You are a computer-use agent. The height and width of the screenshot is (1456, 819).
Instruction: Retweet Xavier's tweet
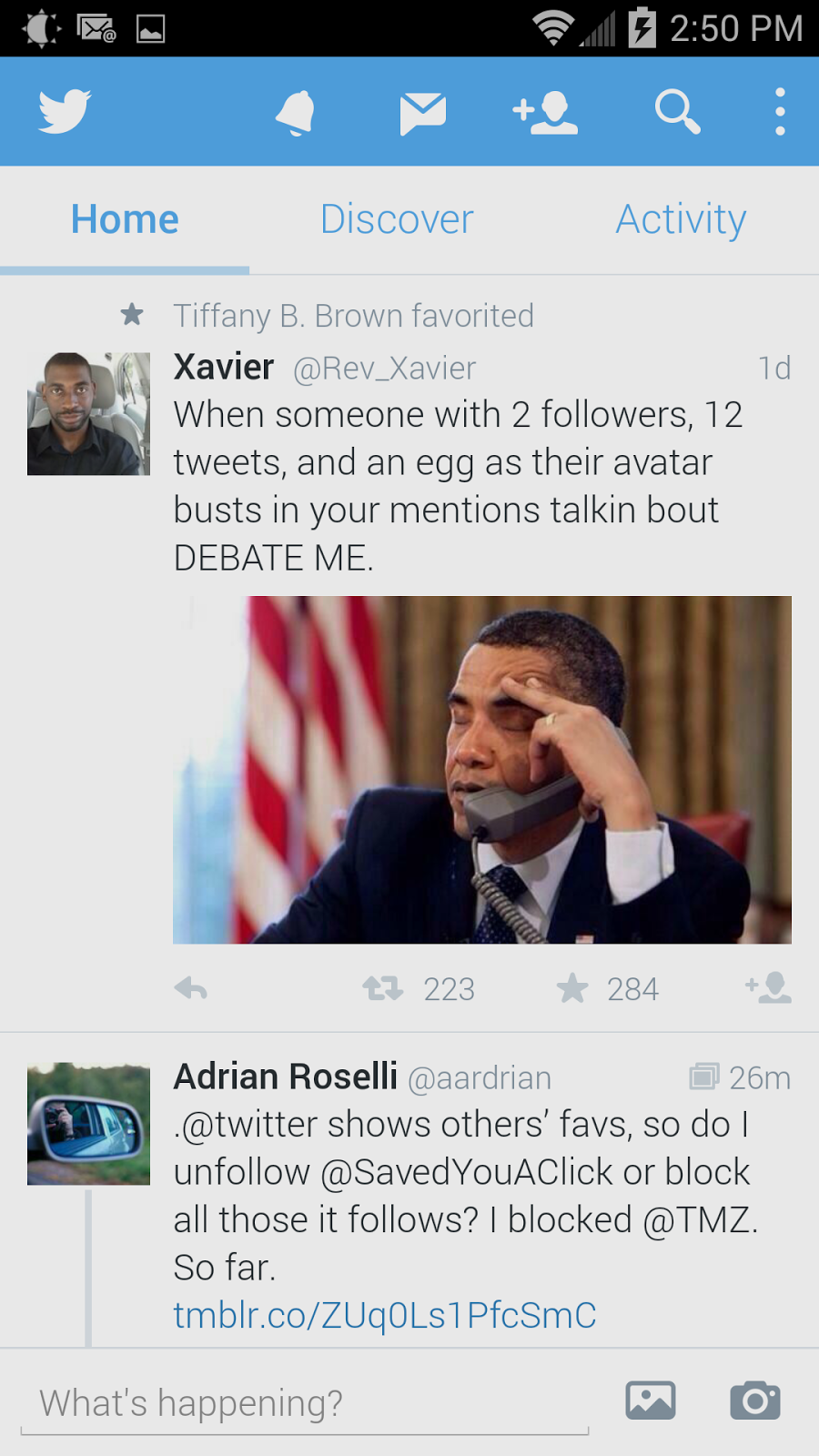point(383,988)
